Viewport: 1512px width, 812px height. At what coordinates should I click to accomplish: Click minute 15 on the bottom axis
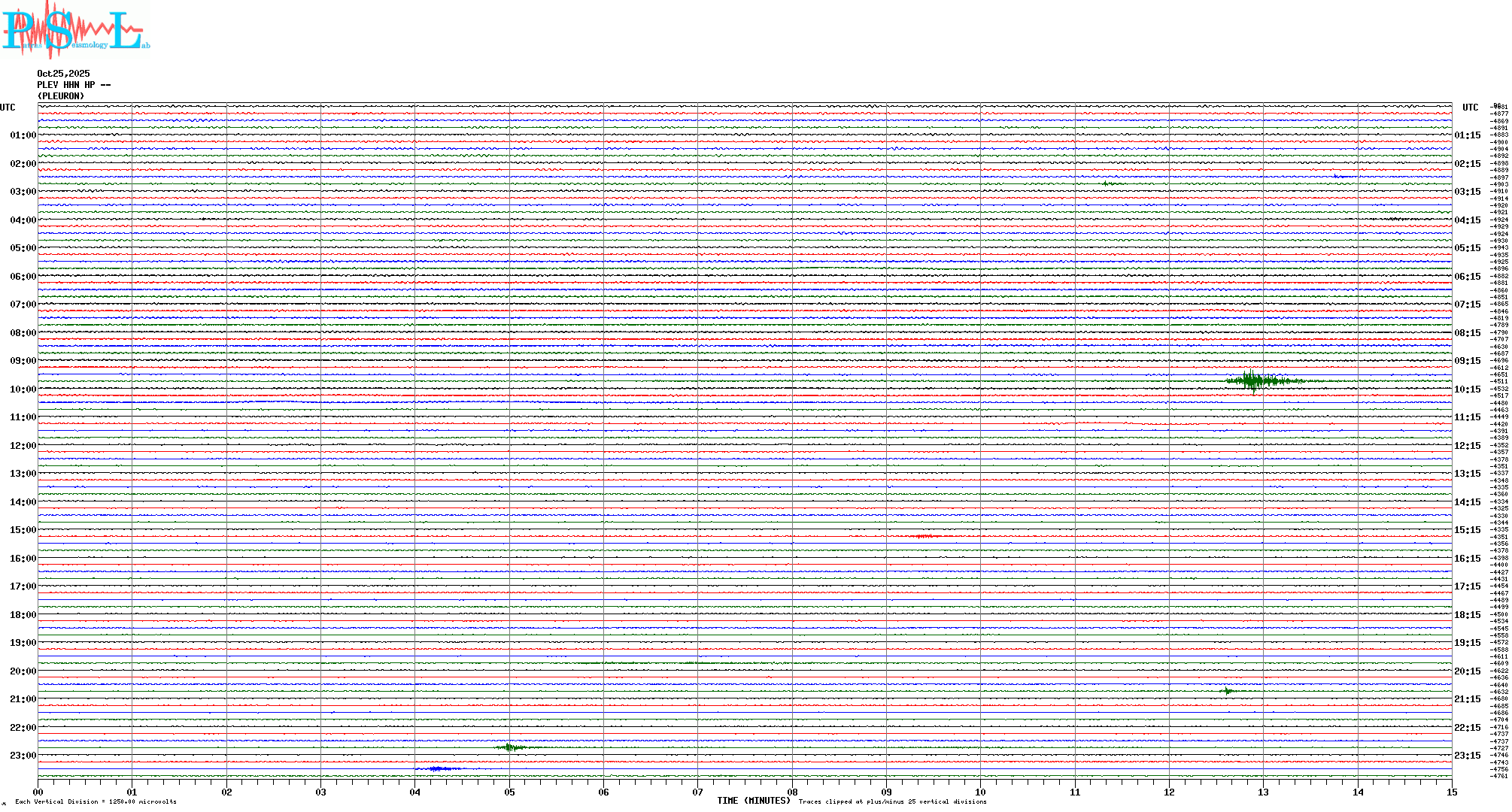1451,792
